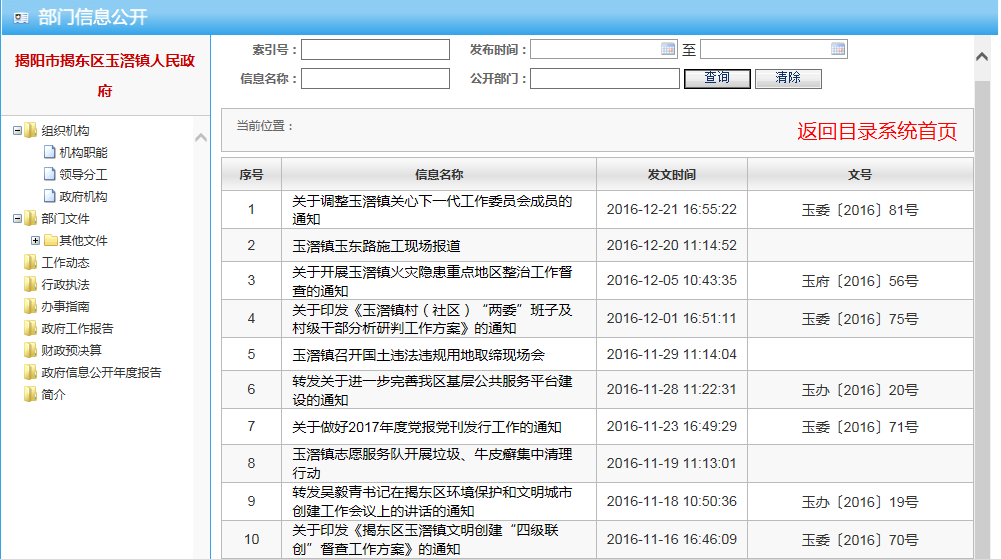Click the 发文时间 column header

(672, 174)
